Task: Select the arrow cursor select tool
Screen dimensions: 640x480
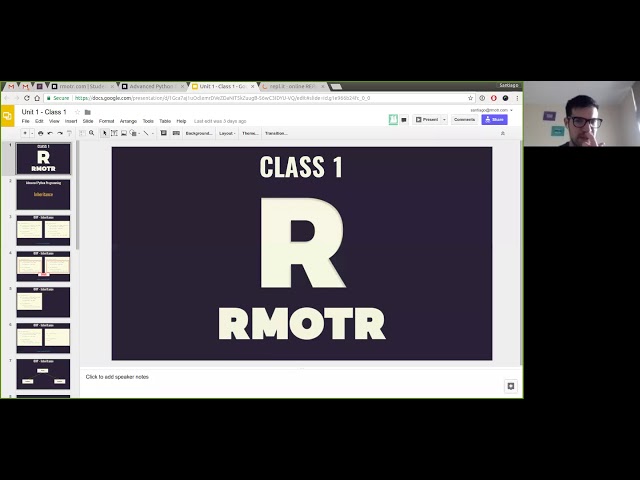Action: tap(104, 133)
